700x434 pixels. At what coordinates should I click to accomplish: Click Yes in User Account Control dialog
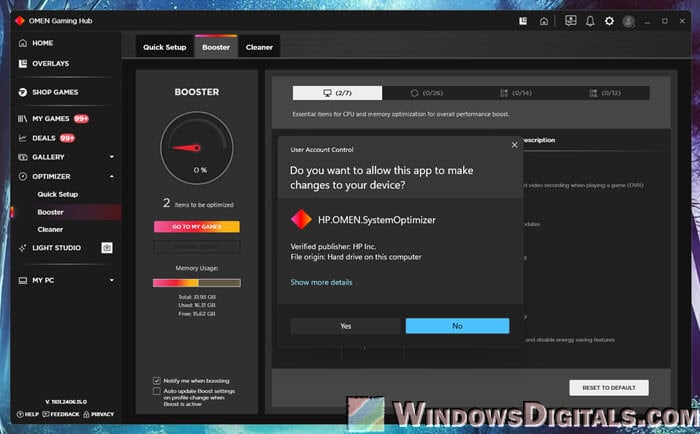click(346, 326)
